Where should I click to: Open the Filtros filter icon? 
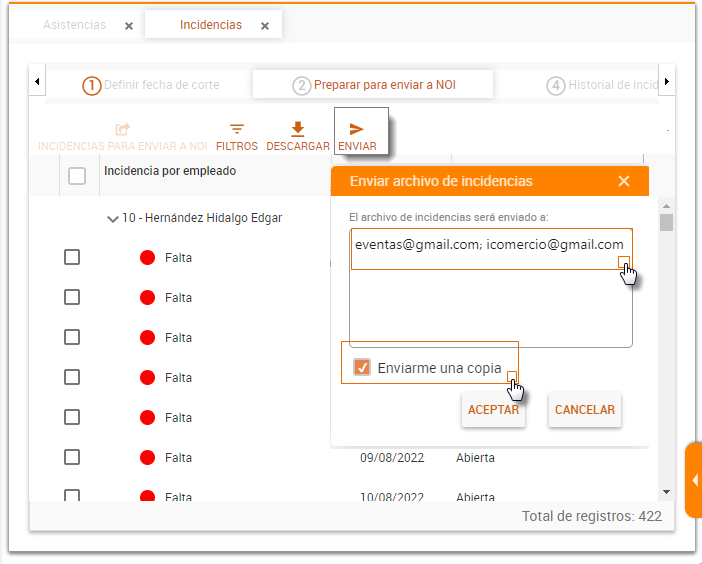[237, 129]
